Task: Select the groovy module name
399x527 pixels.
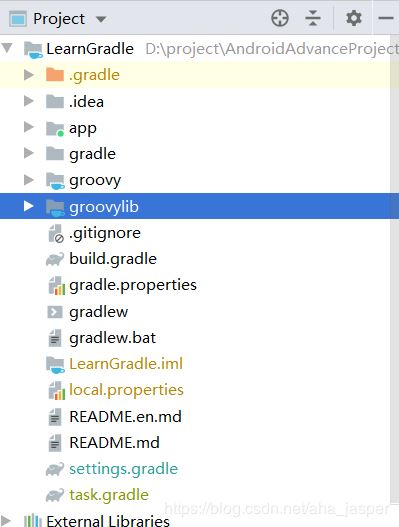Action: pos(95,181)
